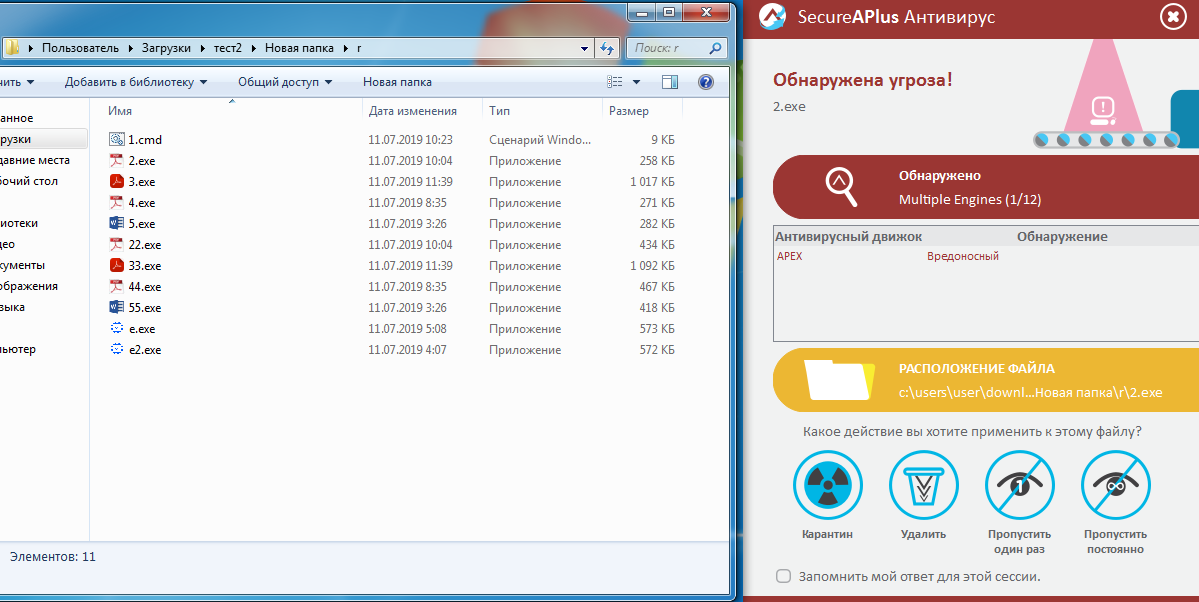
Task: Navigate to Пользователь in breadcrumb
Action: pos(80,48)
